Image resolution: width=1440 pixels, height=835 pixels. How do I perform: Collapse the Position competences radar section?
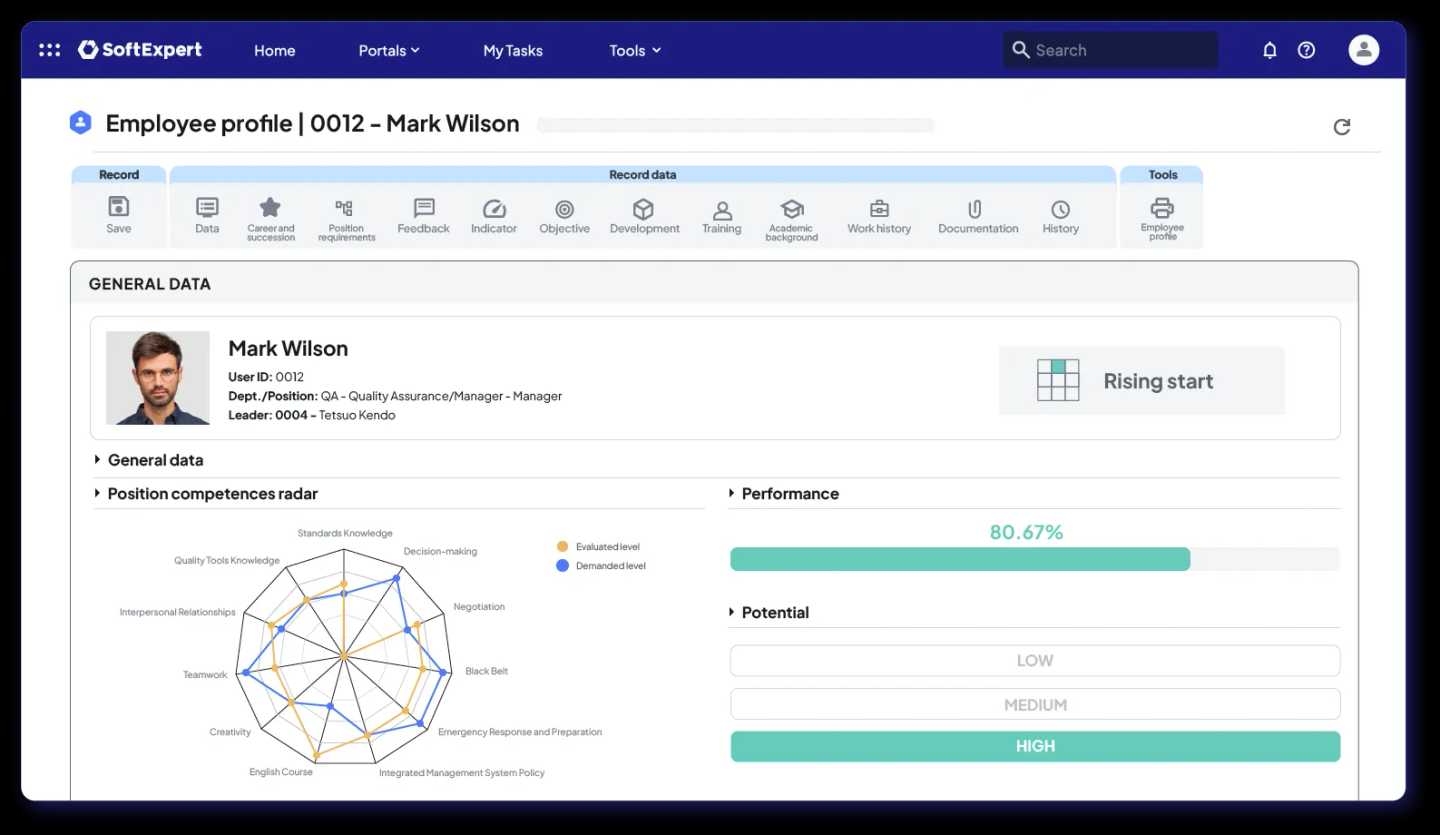pyautogui.click(x=211, y=494)
